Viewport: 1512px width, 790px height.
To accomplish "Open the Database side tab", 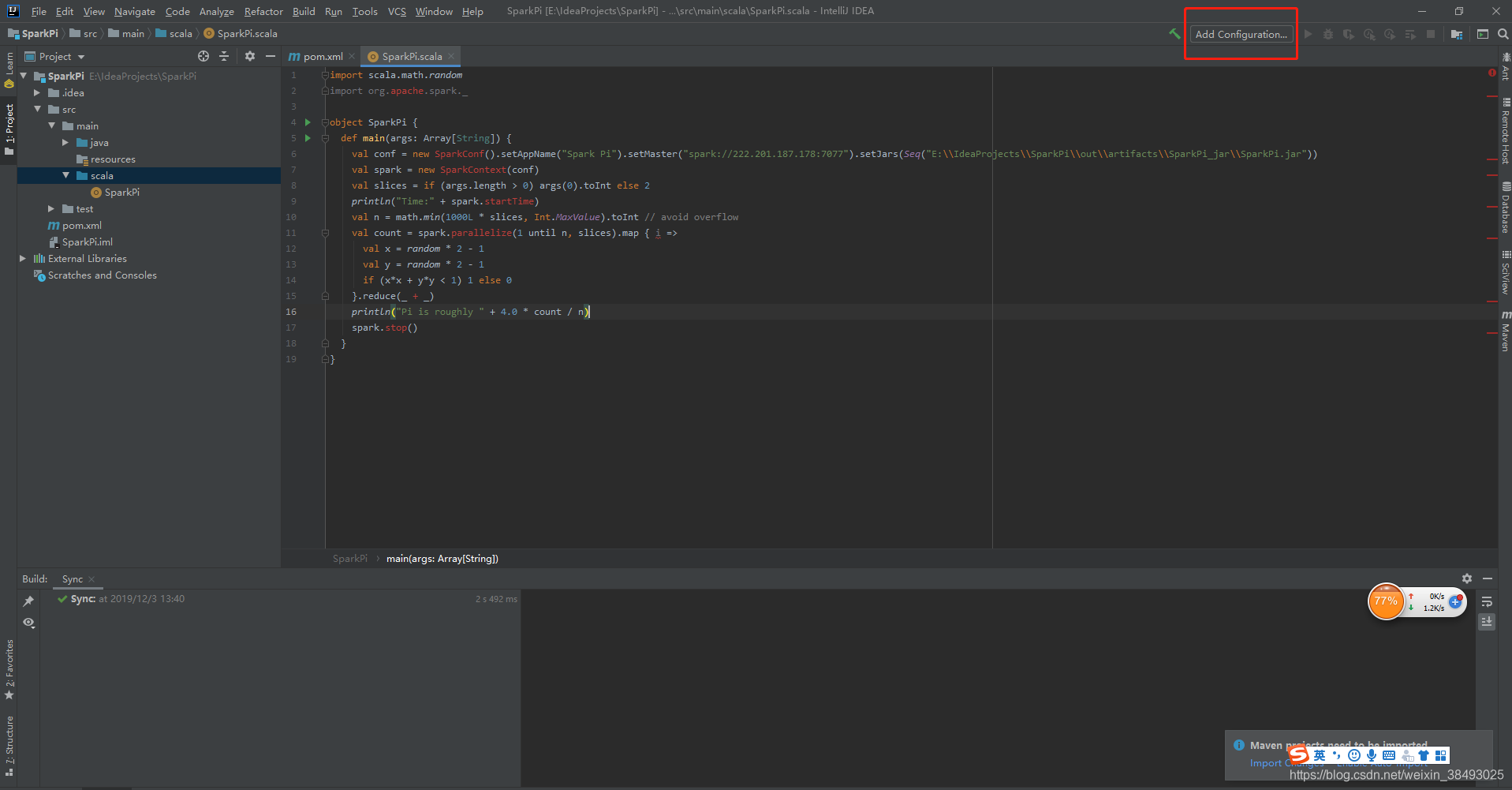I will click(x=1506, y=207).
